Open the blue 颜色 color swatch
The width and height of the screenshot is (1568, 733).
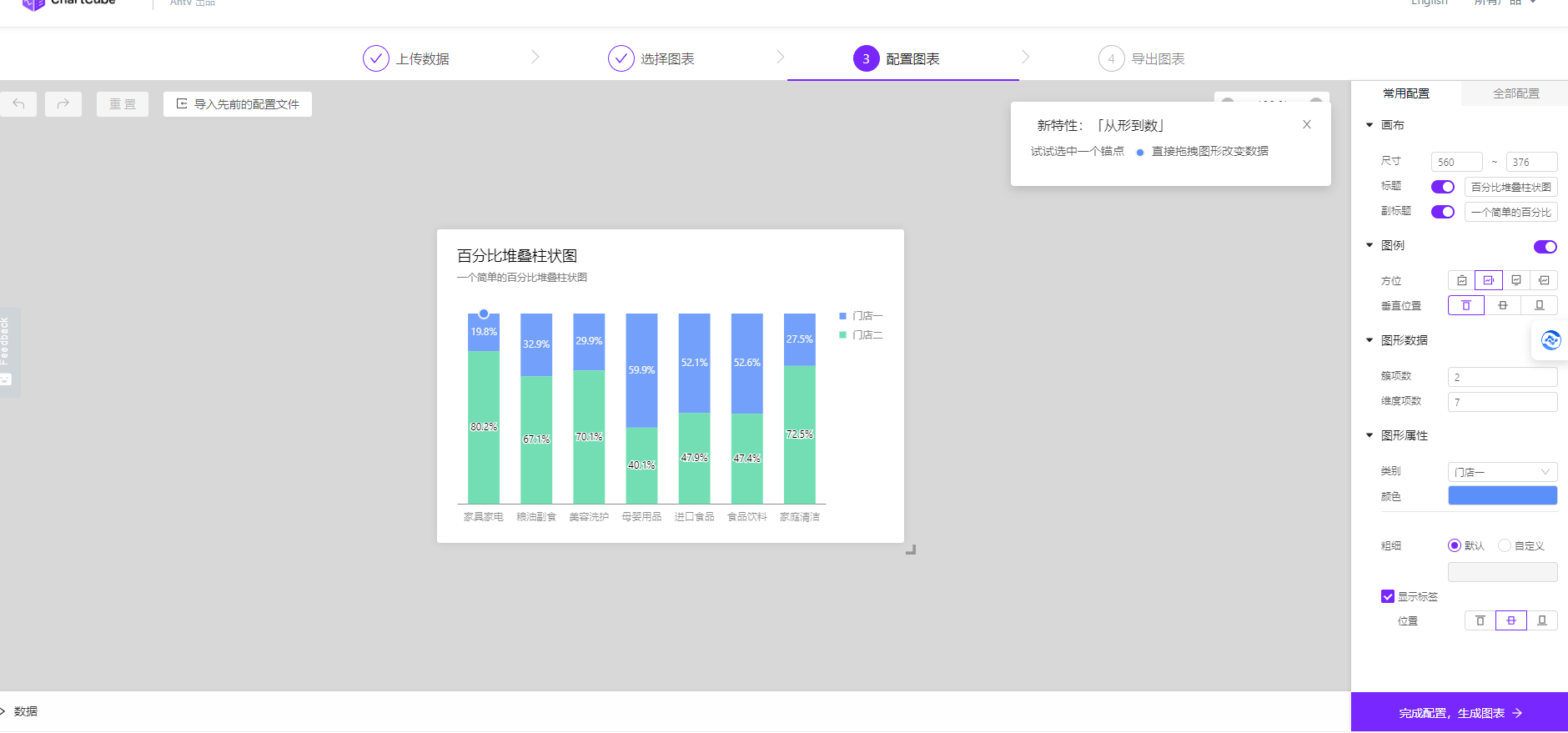pos(1502,496)
